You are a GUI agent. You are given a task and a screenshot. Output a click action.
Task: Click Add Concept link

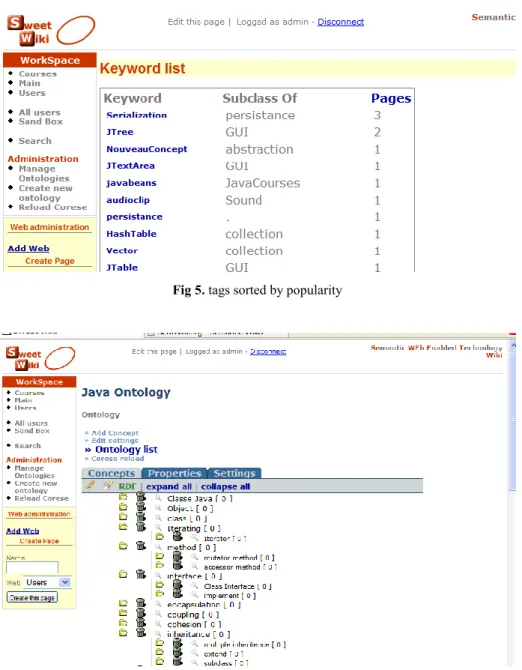(115, 433)
